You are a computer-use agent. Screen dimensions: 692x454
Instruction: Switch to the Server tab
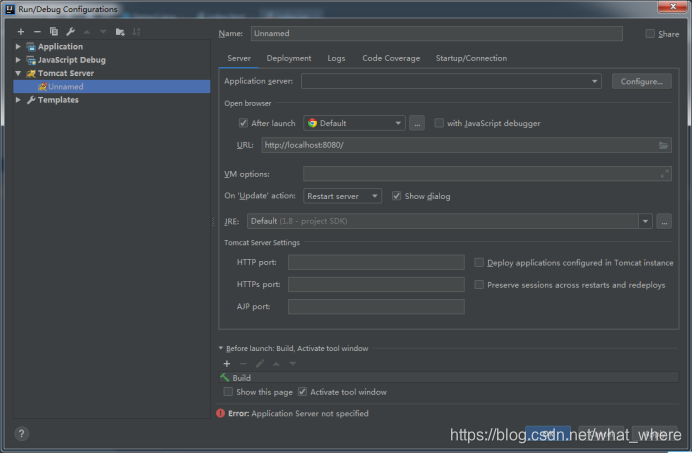click(x=239, y=58)
